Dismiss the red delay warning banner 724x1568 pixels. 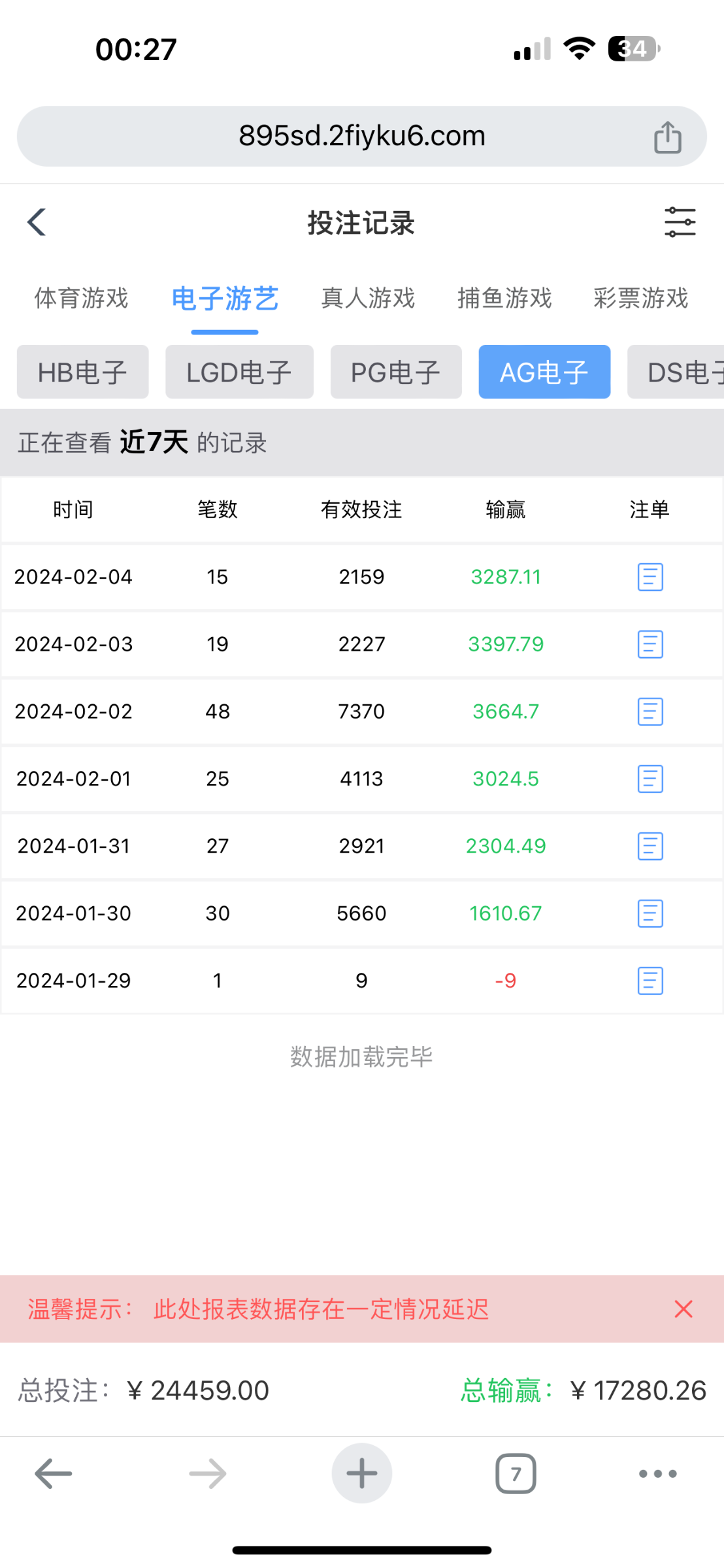point(683,1309)
